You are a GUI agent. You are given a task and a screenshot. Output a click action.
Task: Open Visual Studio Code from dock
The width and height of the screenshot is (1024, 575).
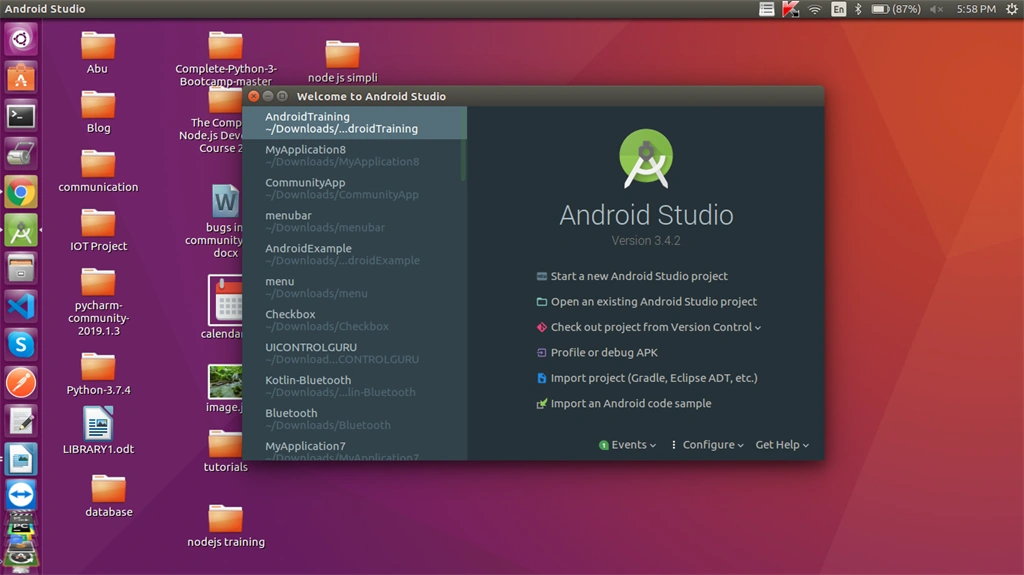coord(21,306)
